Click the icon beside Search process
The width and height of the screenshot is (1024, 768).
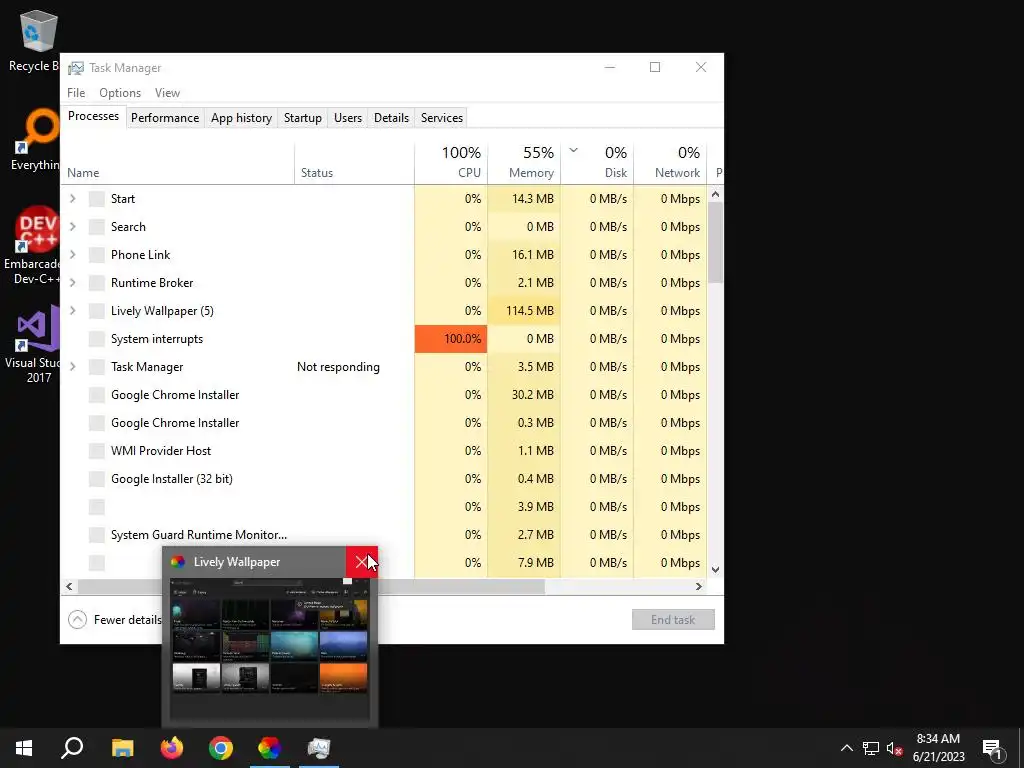97,227
